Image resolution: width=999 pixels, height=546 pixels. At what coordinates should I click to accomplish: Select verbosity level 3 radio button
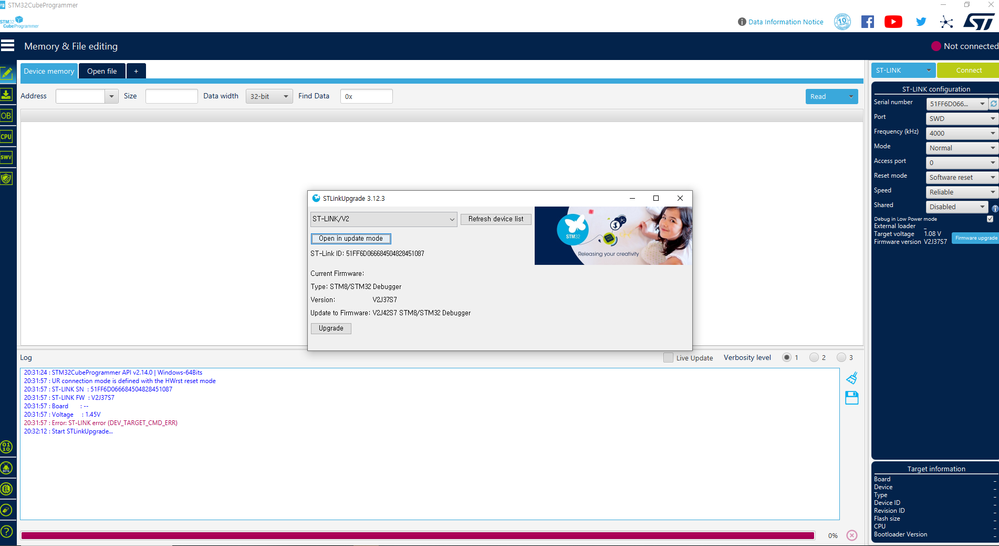point(841,357)
